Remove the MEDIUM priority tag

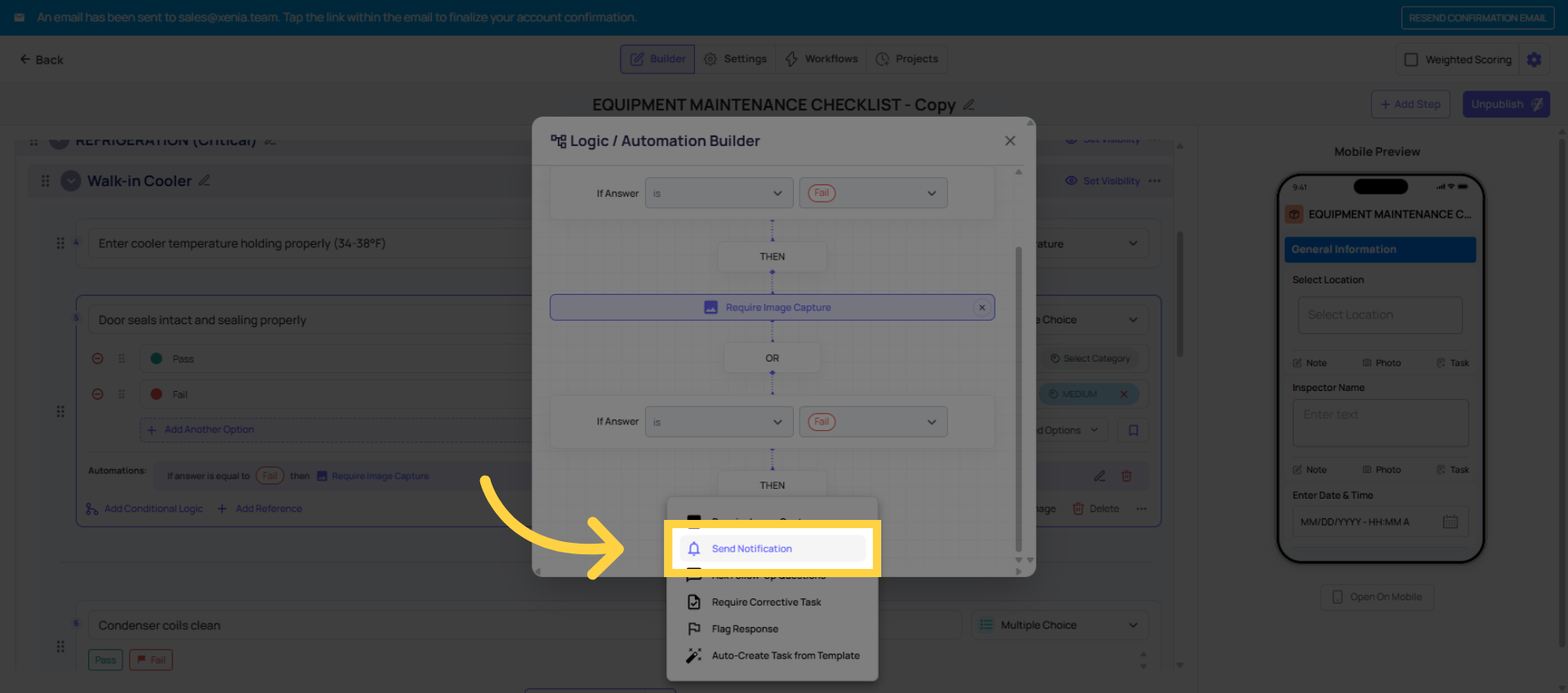point(1124,394)
